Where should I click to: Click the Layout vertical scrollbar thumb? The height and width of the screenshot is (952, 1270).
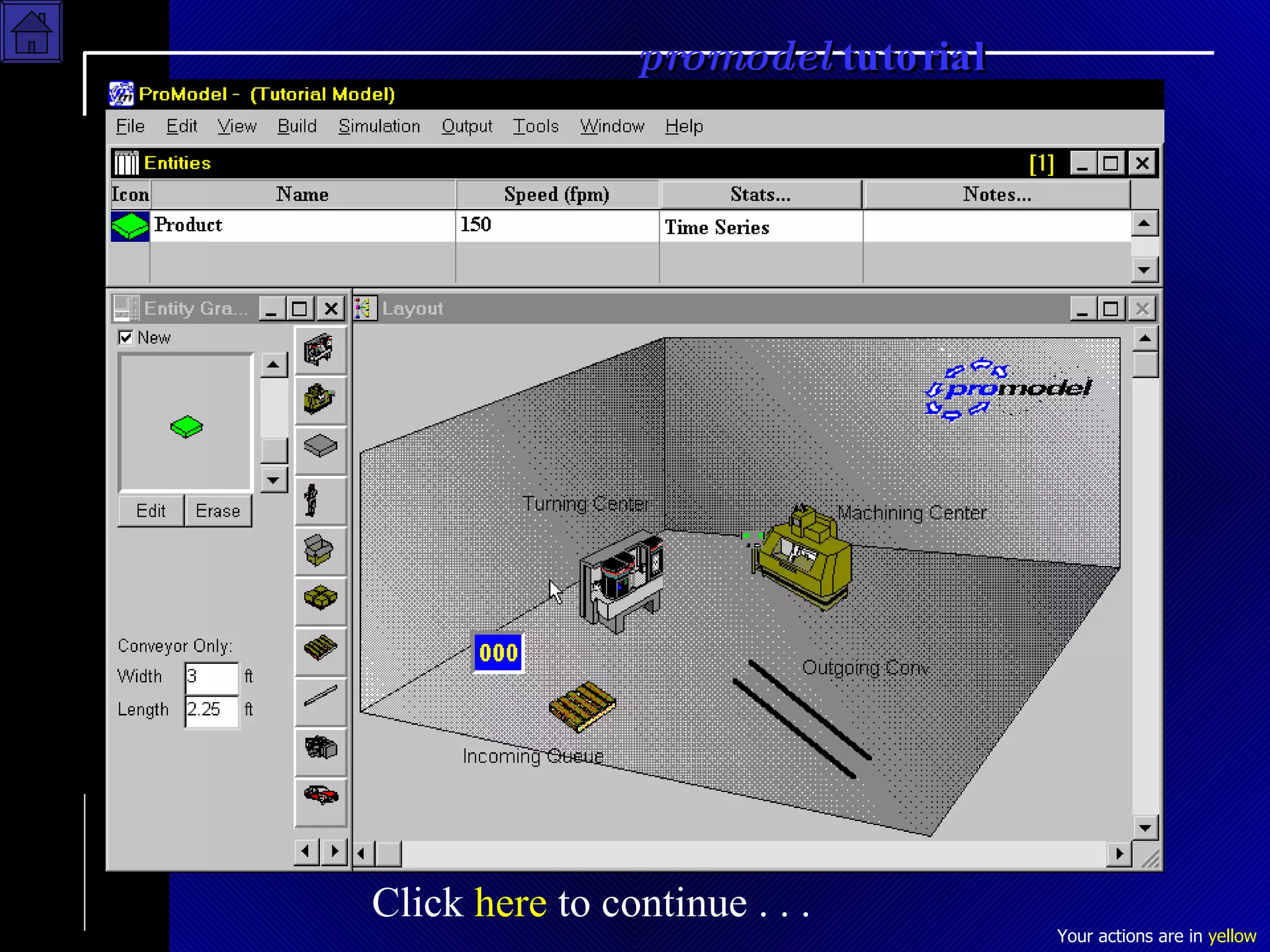(x=1145, y=364)
